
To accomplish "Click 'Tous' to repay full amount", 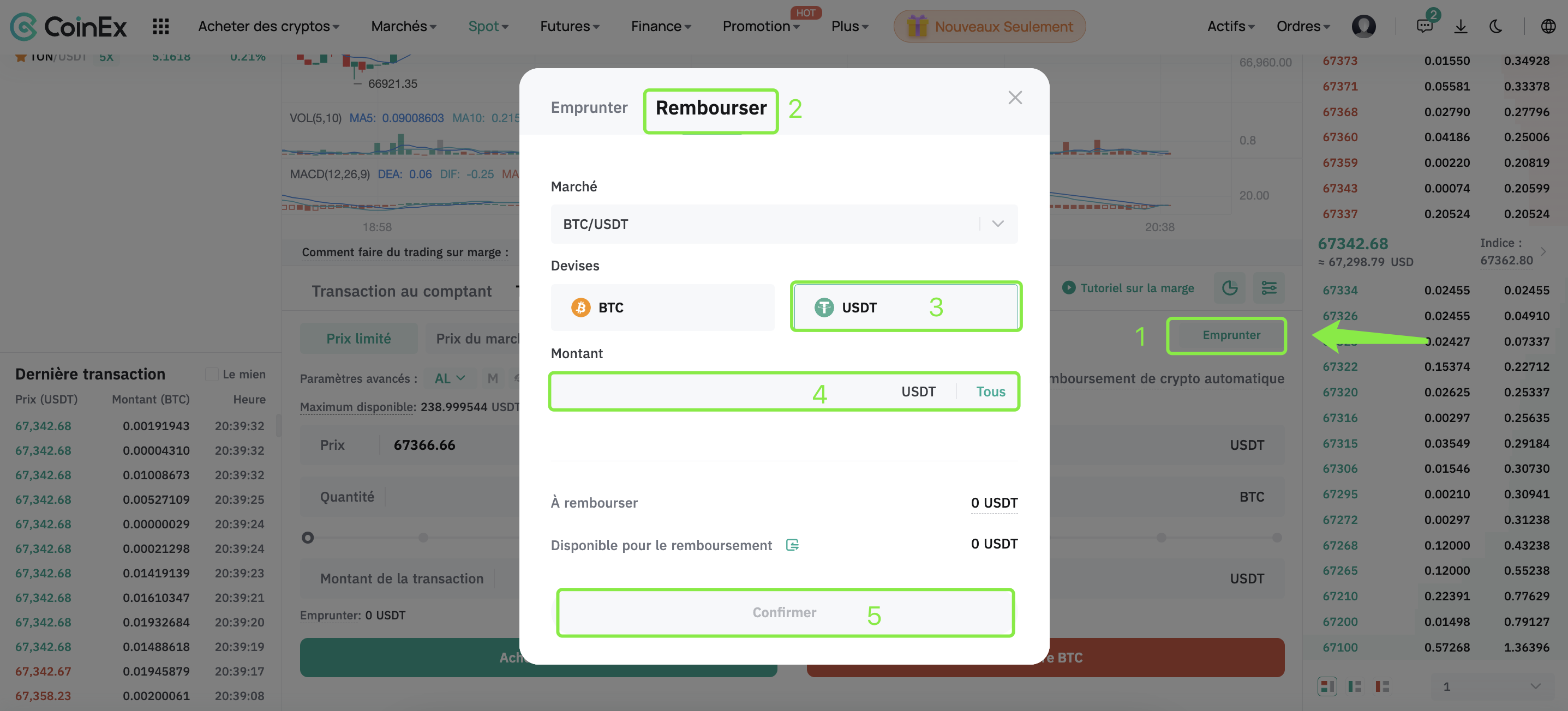I will (x=990, y=391).
